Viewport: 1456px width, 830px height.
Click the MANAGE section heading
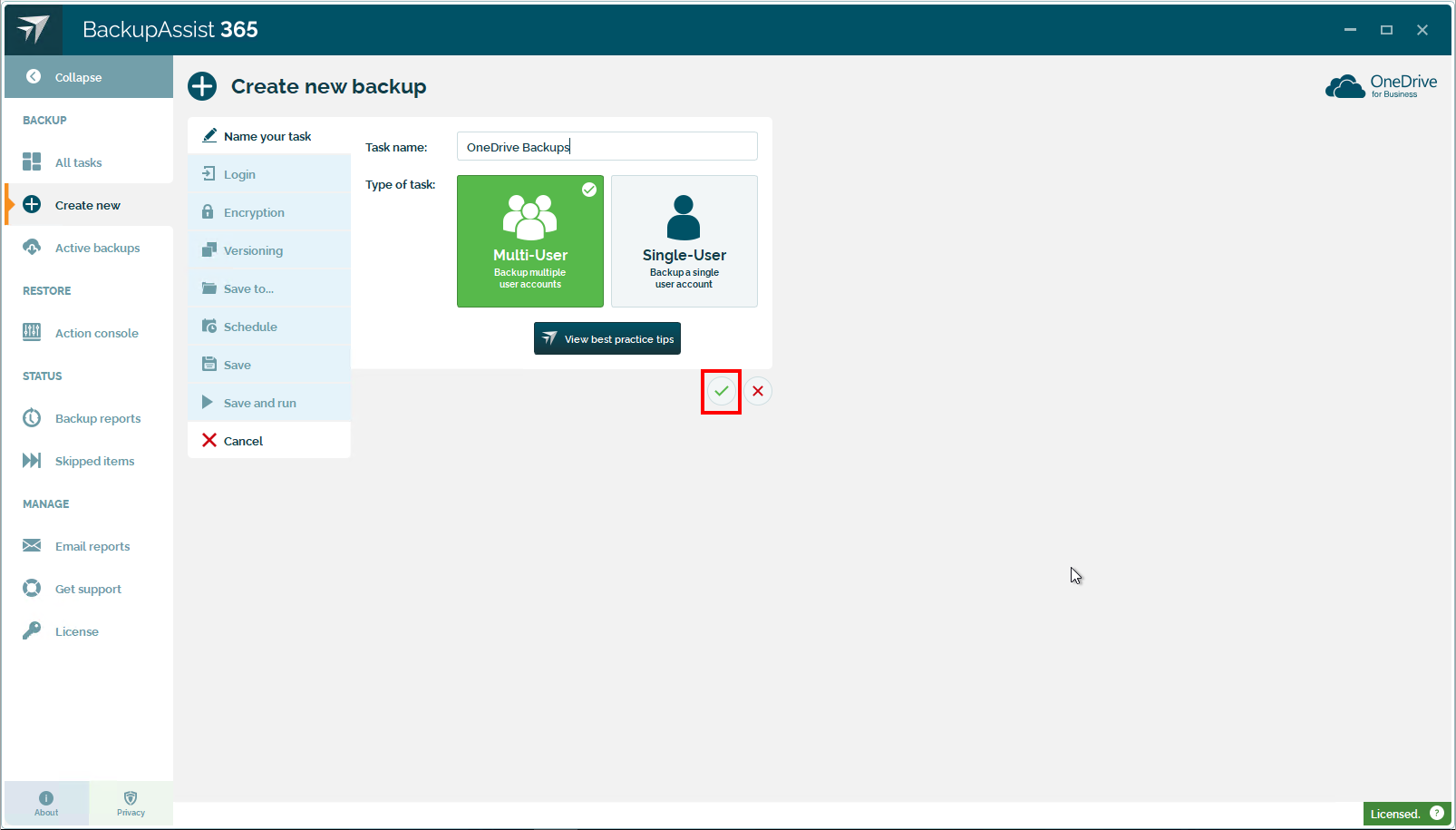(46, 503)
